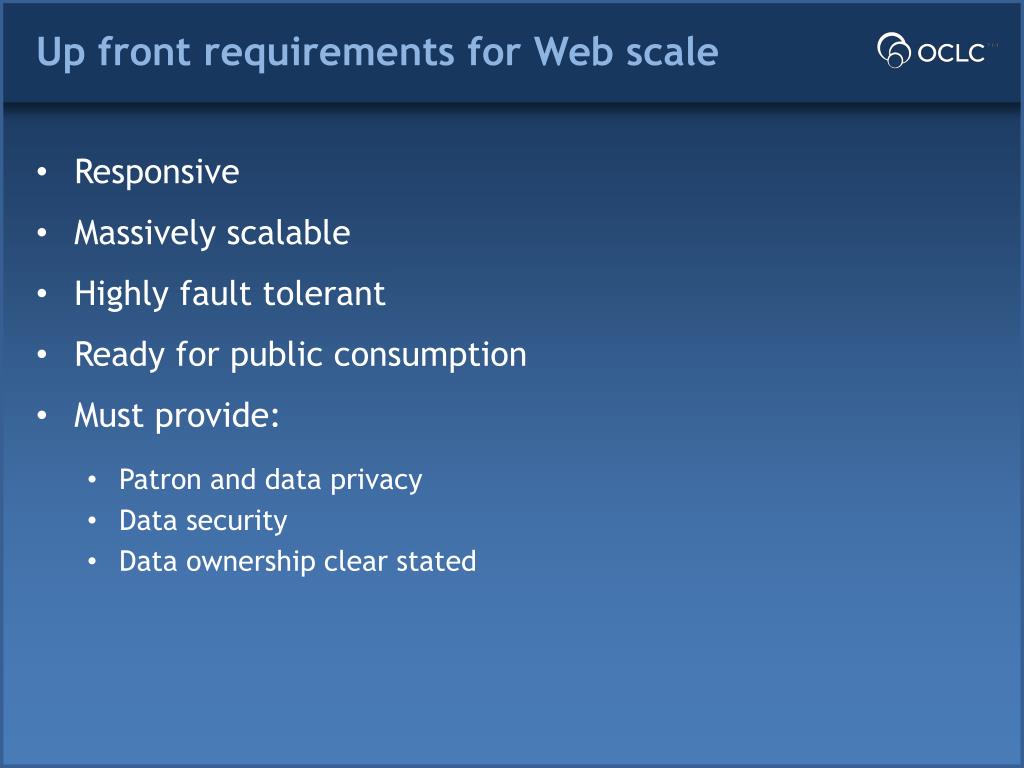Select 'Data ownership clear stated' line
This screenshot has width=1024, height=768.
[298, 562]
